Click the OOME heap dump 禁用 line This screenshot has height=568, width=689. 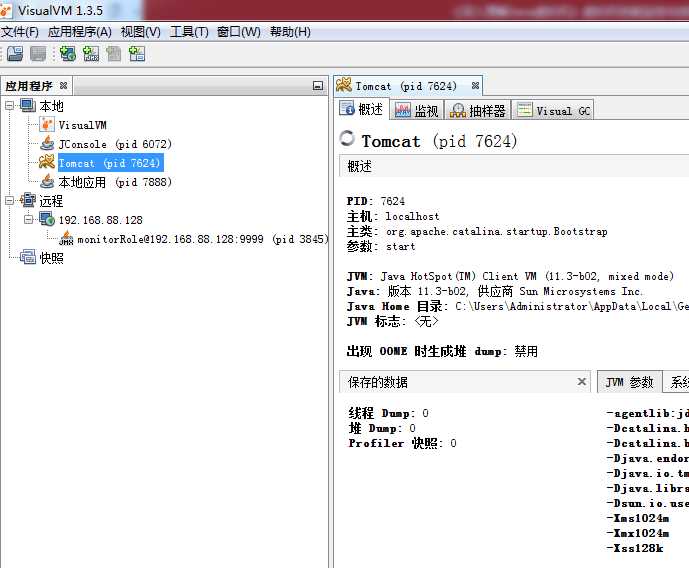click(x=442, y=351)
